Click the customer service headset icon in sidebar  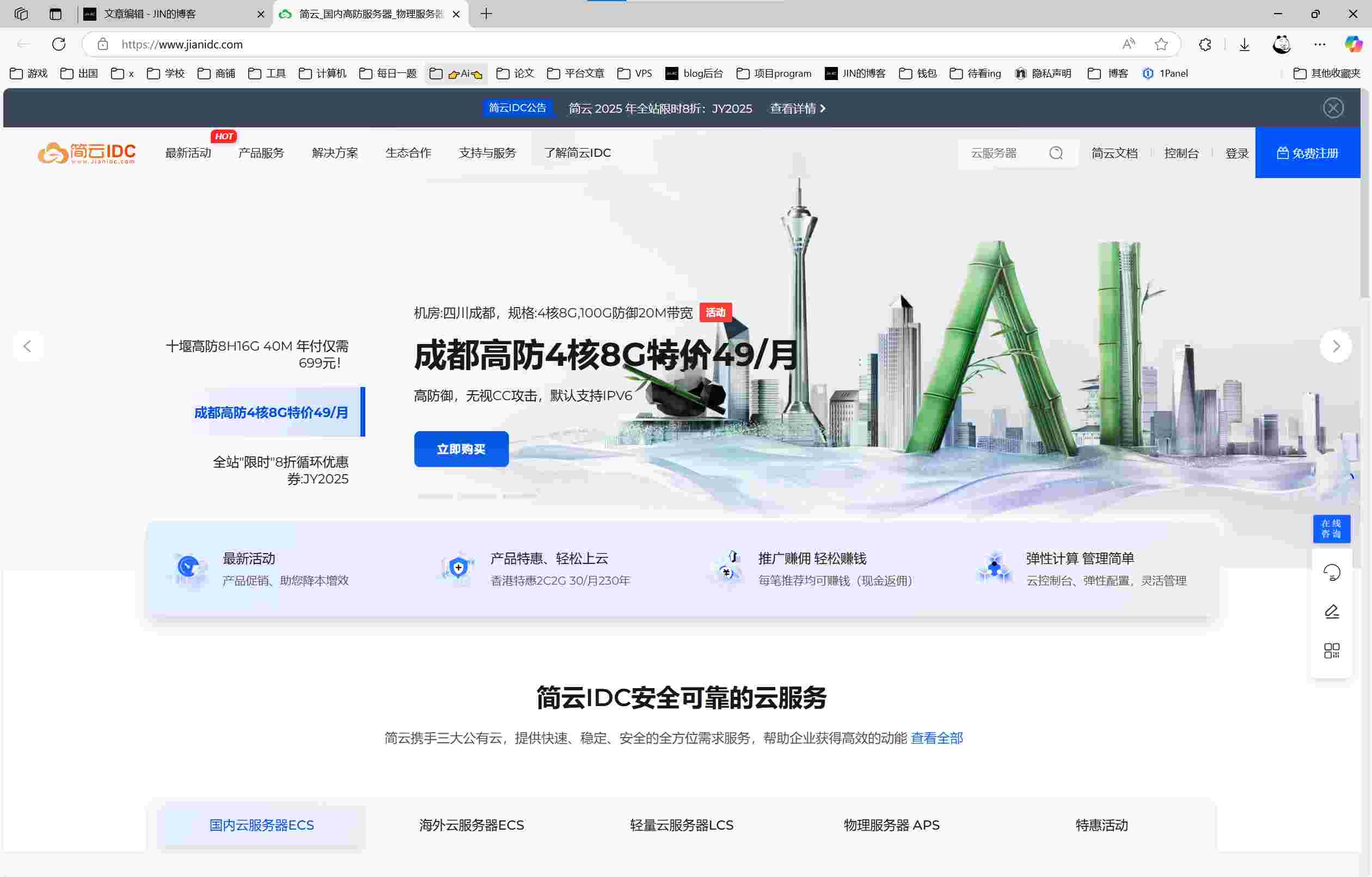[1332, 572]
